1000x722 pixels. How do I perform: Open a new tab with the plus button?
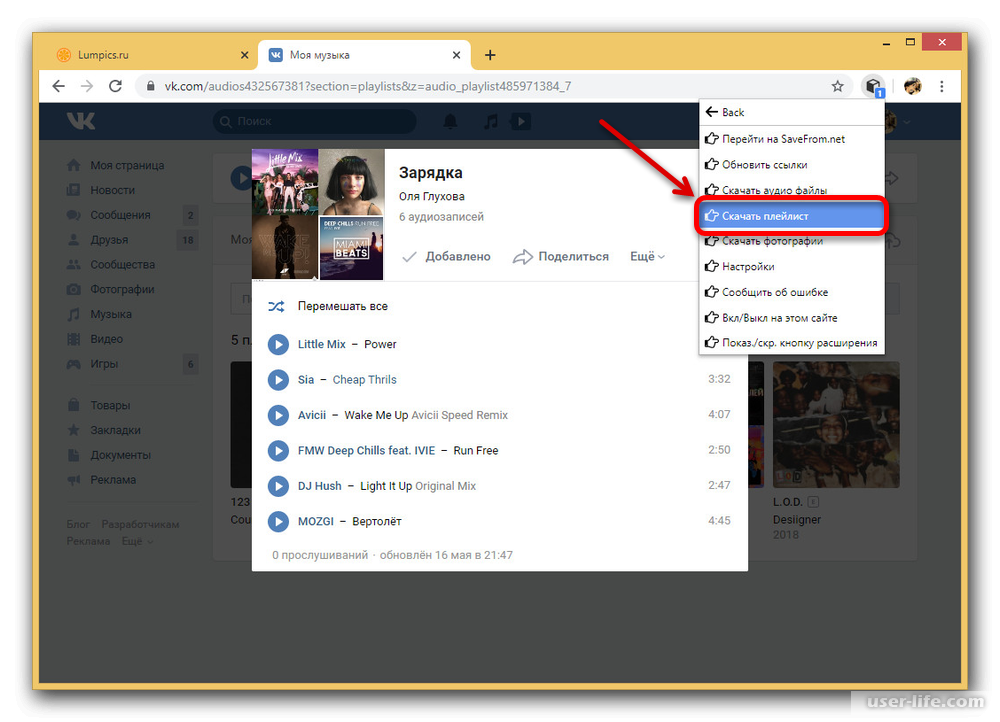490,55
